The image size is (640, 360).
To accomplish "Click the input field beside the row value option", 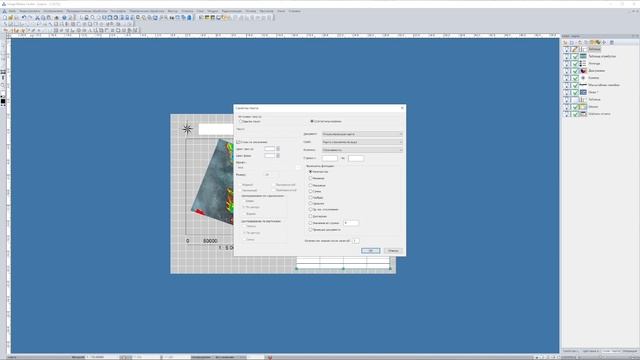I will [x=351, y=223].
